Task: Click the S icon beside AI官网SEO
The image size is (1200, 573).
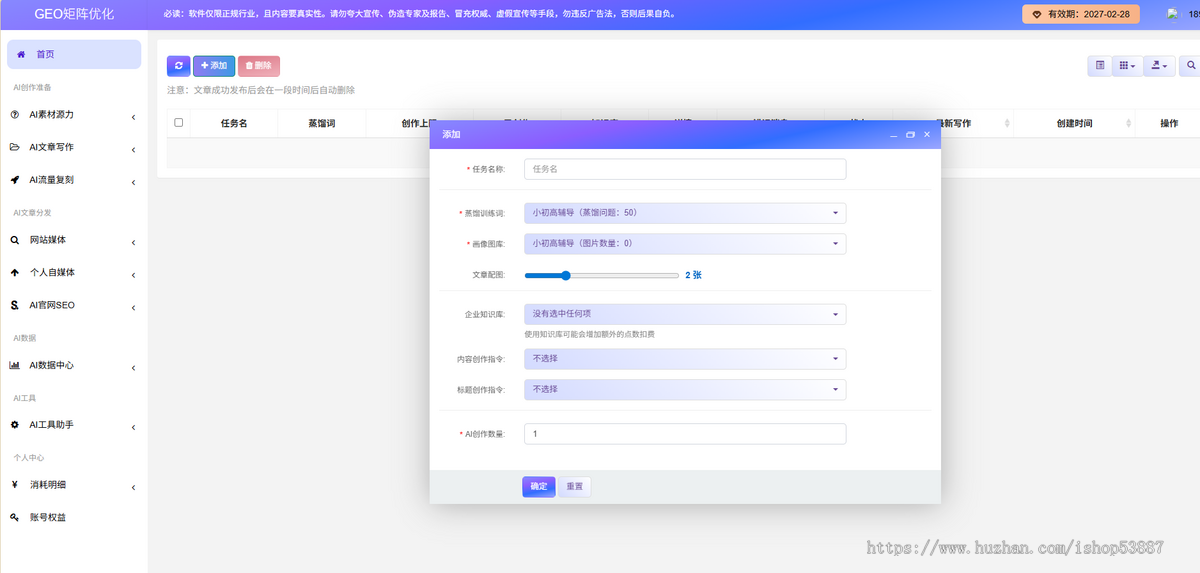Action: [15, 305]
